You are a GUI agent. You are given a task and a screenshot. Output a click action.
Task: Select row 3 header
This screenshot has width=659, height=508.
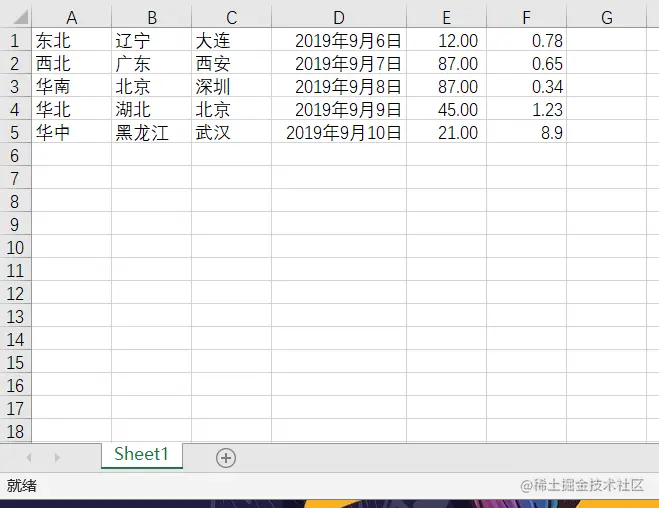[15, 87]
